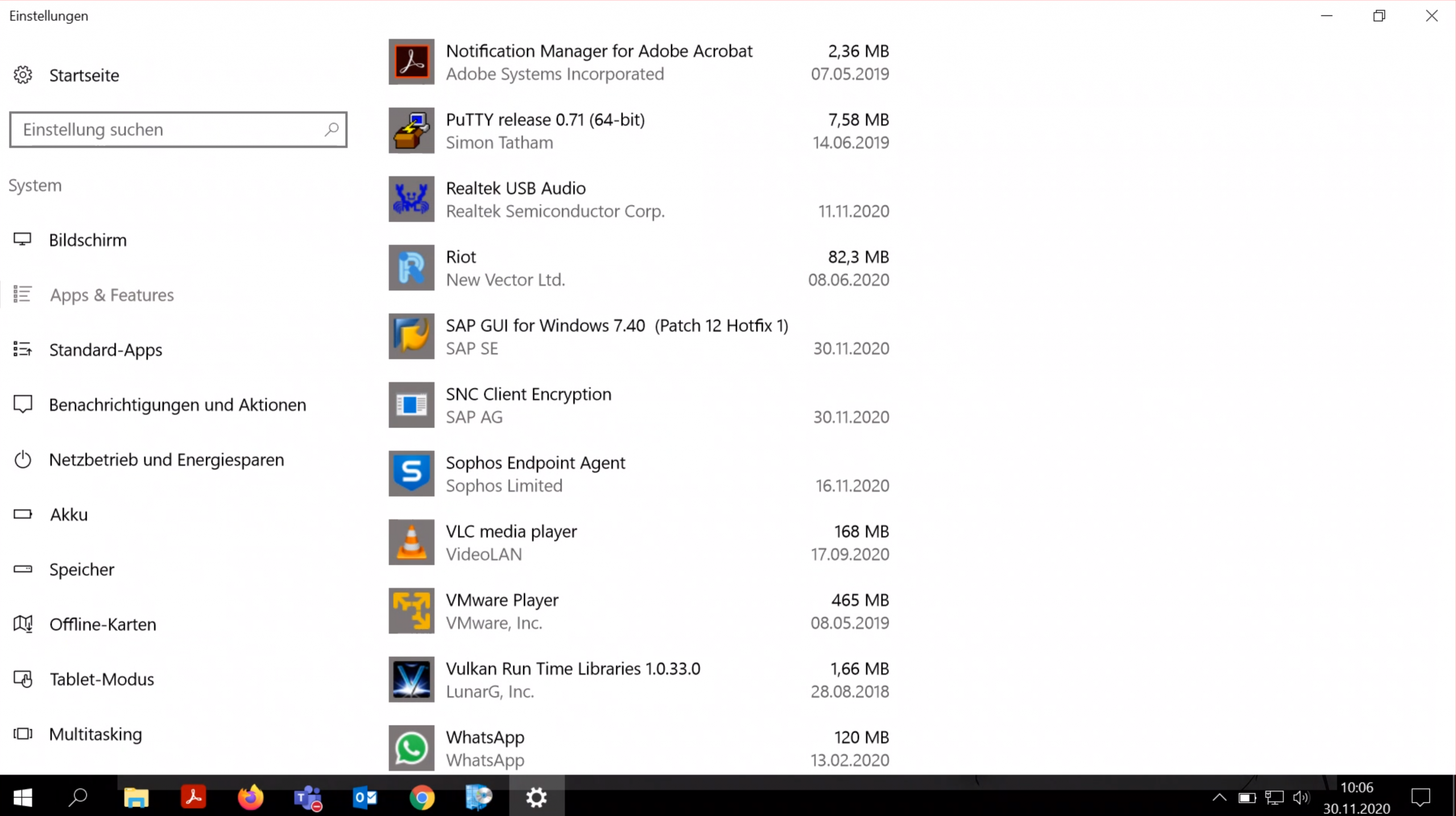Click the System section heading
Screen dimensions: 1456x816
[x=35, y=186]
